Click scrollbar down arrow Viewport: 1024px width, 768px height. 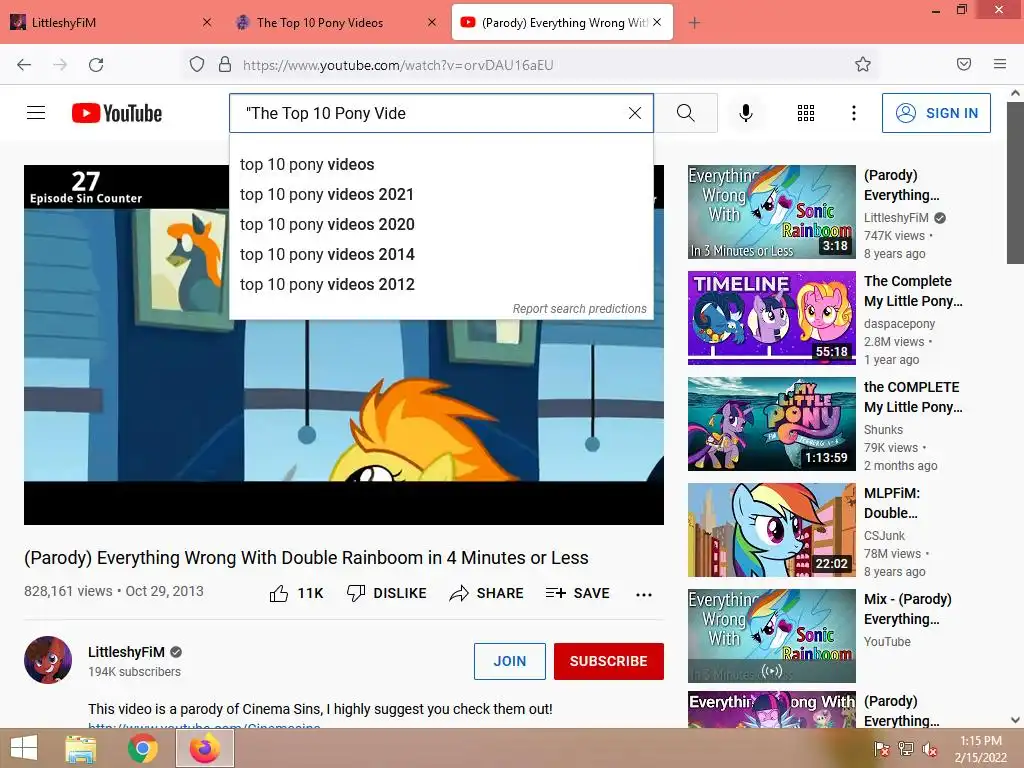coord(1015,720)
